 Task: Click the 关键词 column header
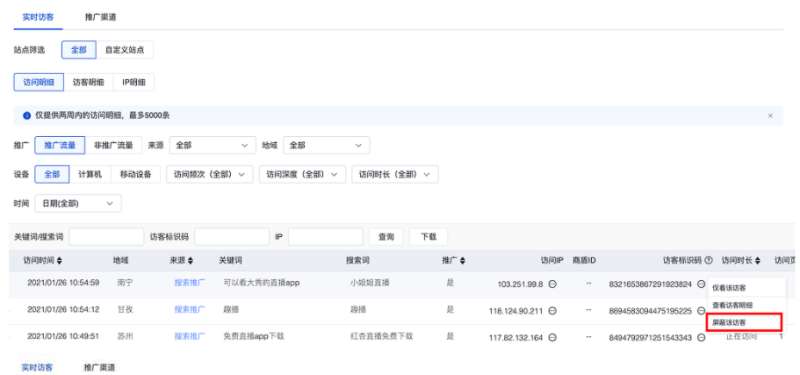[230, 261]
